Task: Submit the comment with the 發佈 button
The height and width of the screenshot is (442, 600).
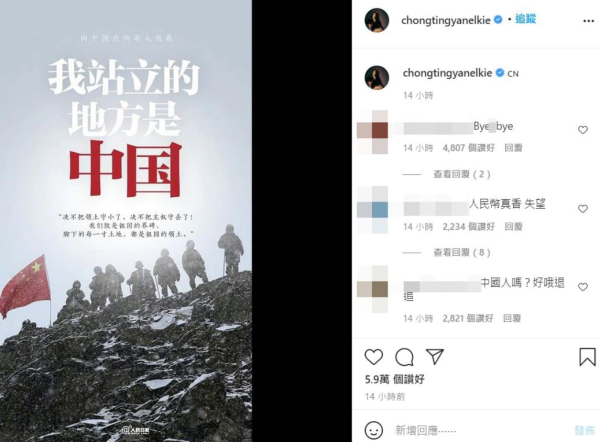Action: [x=584, y=431]
